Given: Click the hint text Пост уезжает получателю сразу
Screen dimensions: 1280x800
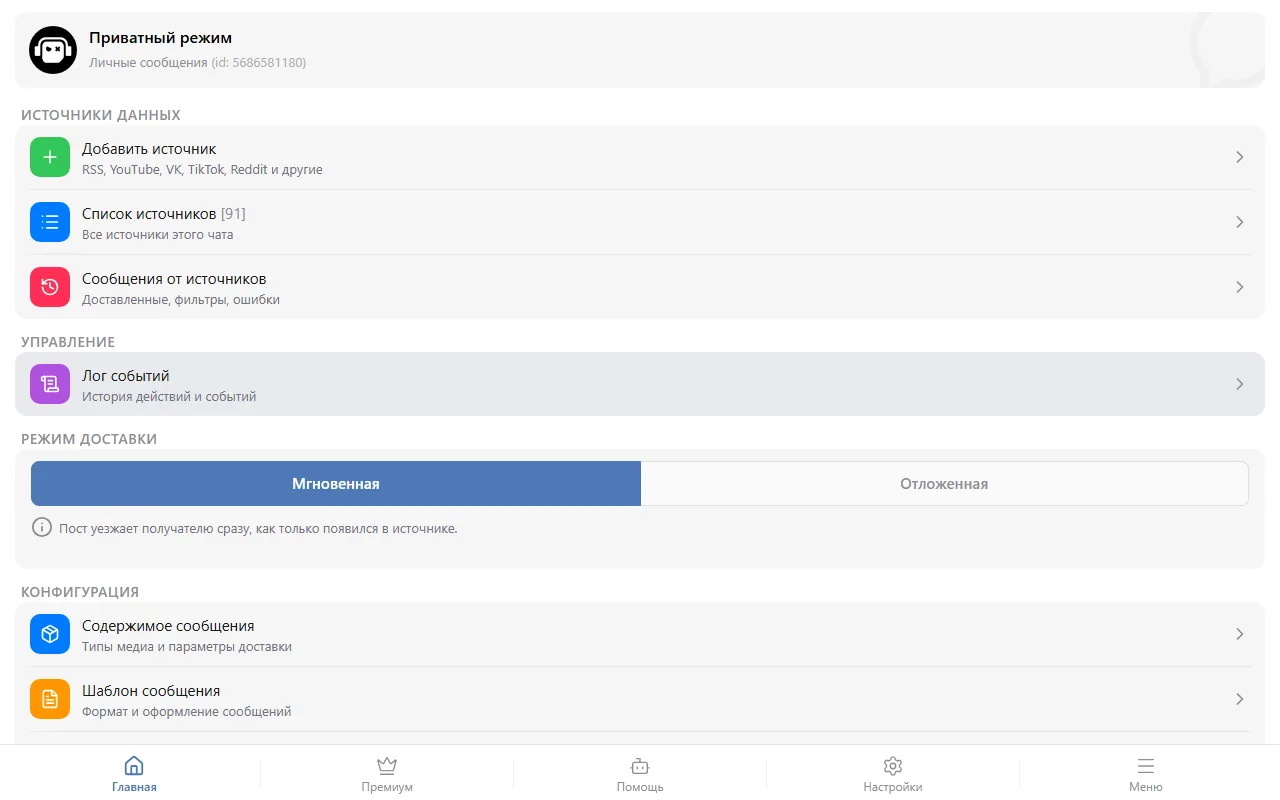Looking at the screenshot, I should [258, 528].
